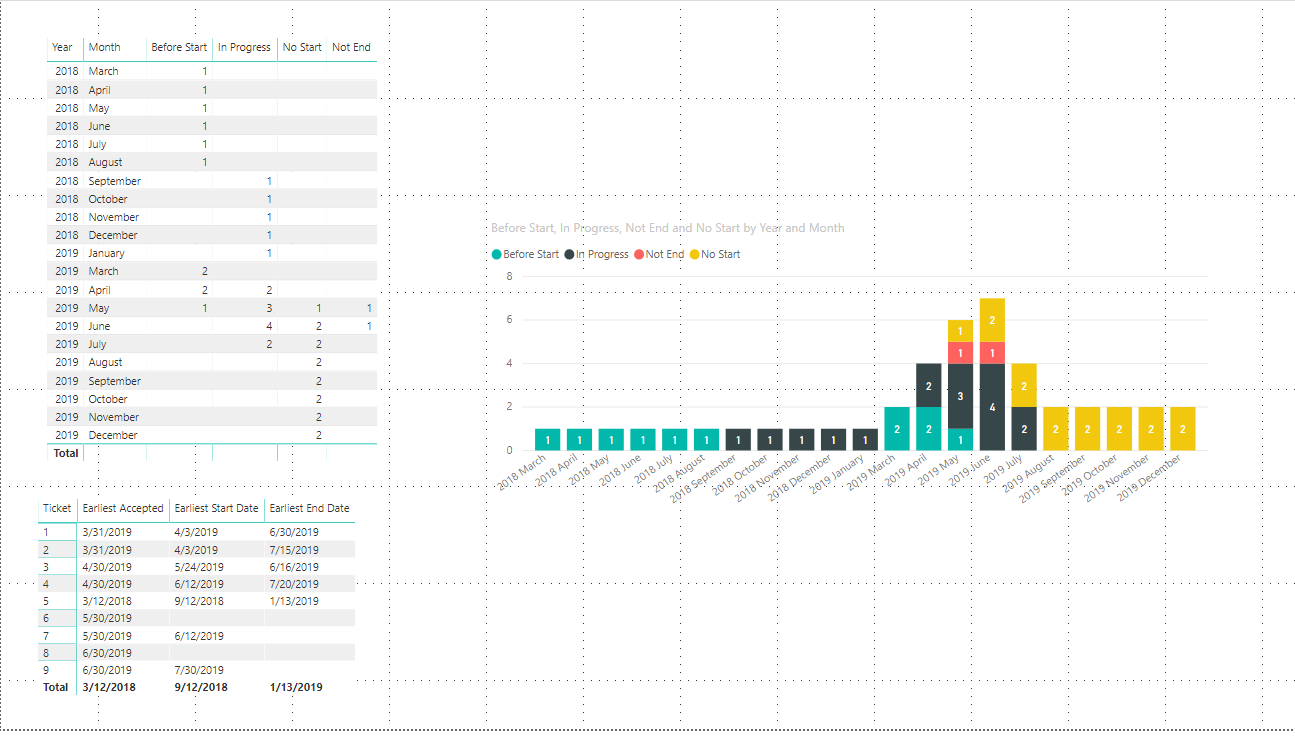The image size is (1295, 739).
Task: Select the dark 2019 January bar
Action: tap(865, 440)
